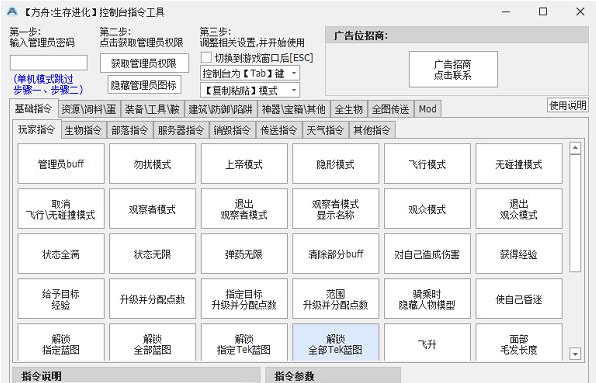This screenshot has width=596, height=383.
Task: Click the app logo icon in title bar
Action: (13, 12)
